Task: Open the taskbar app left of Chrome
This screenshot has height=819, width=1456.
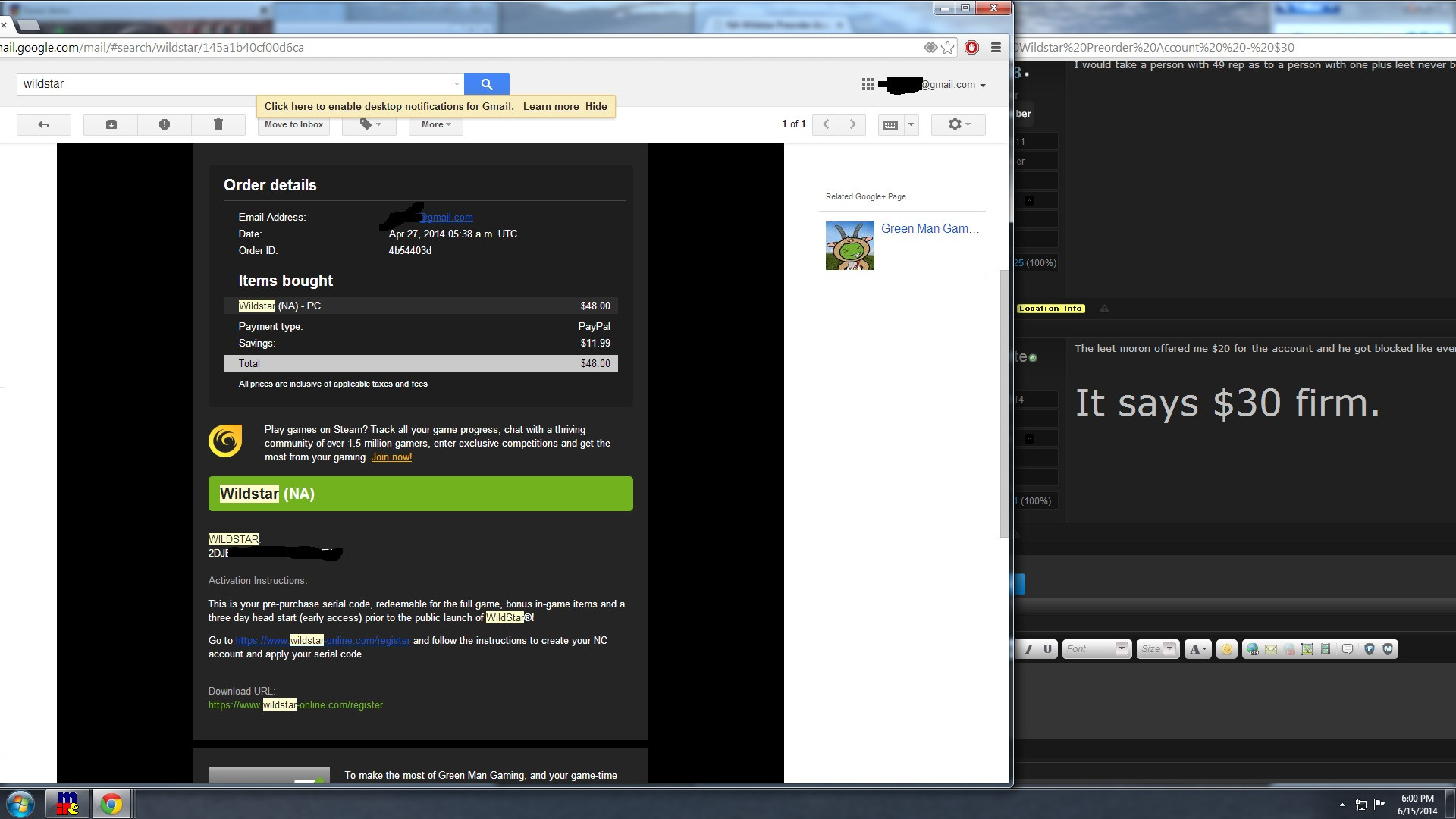Action: [x=67, y=804]
